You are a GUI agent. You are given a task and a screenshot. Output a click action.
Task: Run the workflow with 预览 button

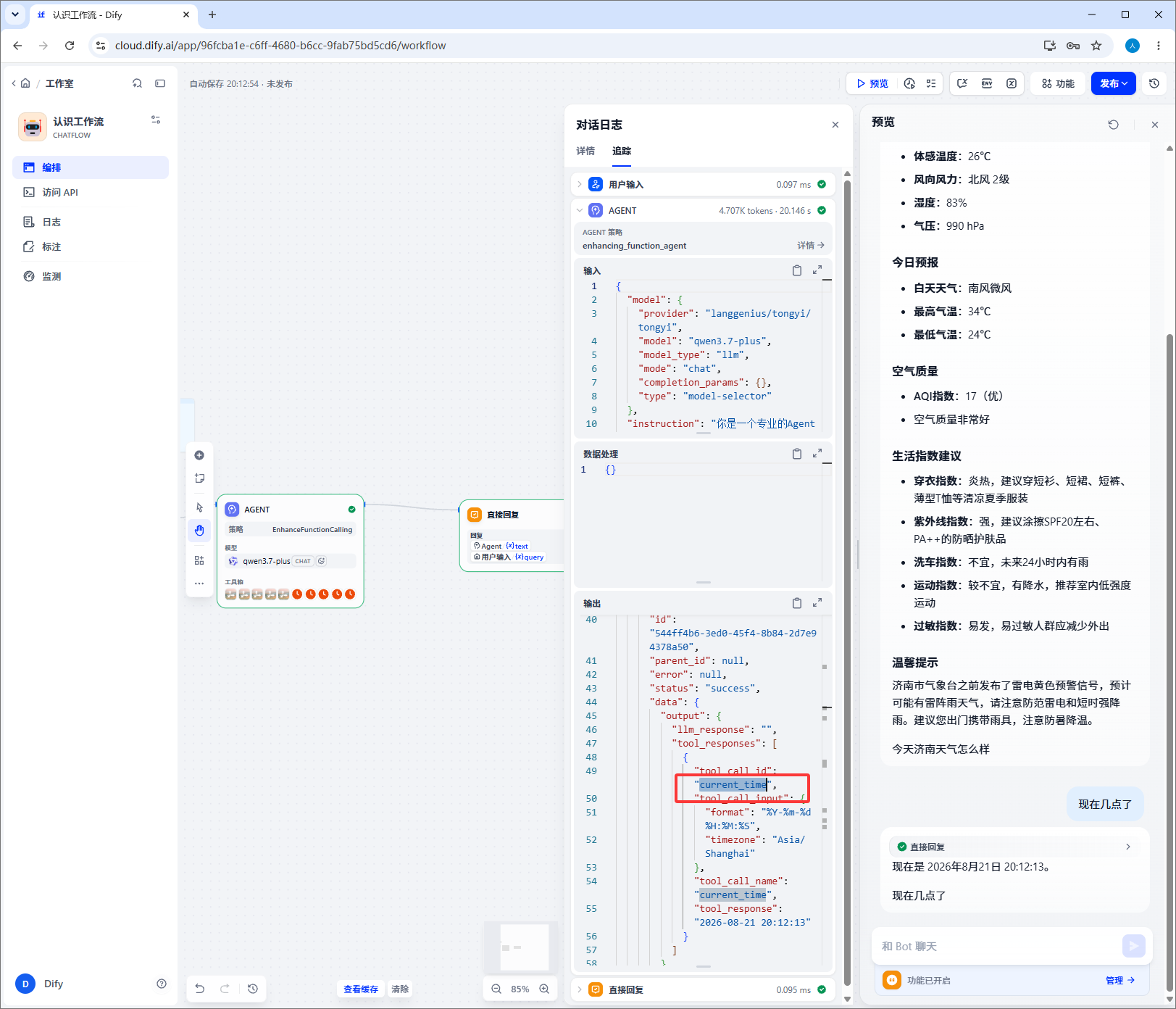pyautogui.click(x=872, y=83)
